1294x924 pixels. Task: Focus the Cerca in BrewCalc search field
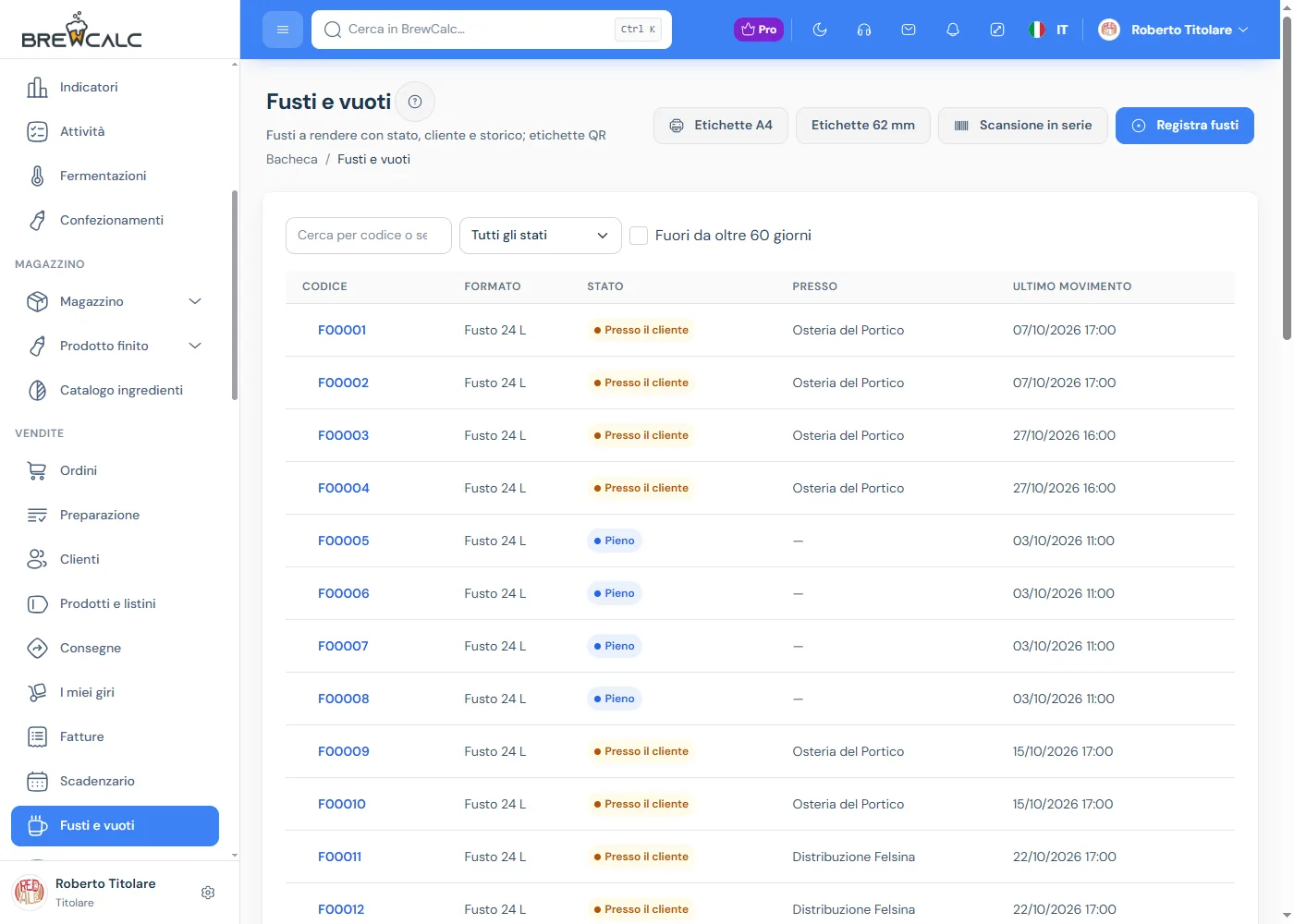[492, 30]
